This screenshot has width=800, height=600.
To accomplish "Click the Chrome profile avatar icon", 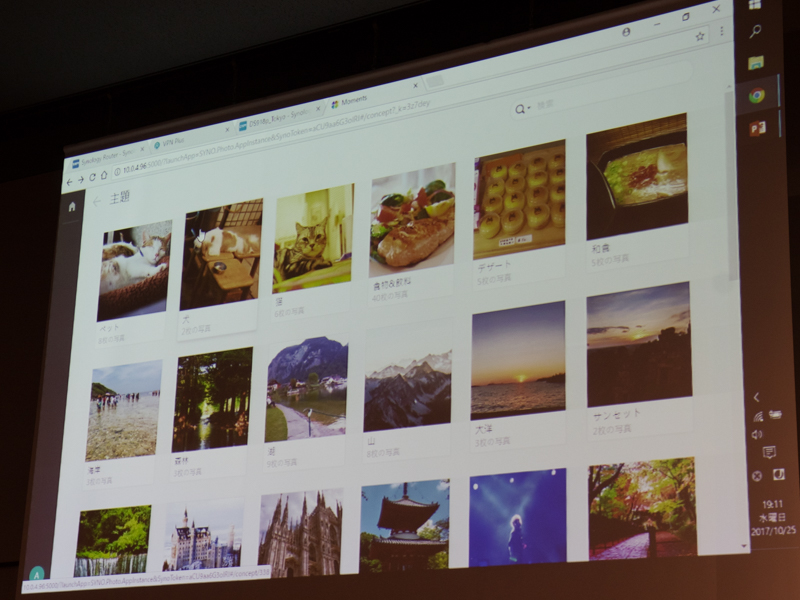I will coord(626,32).
